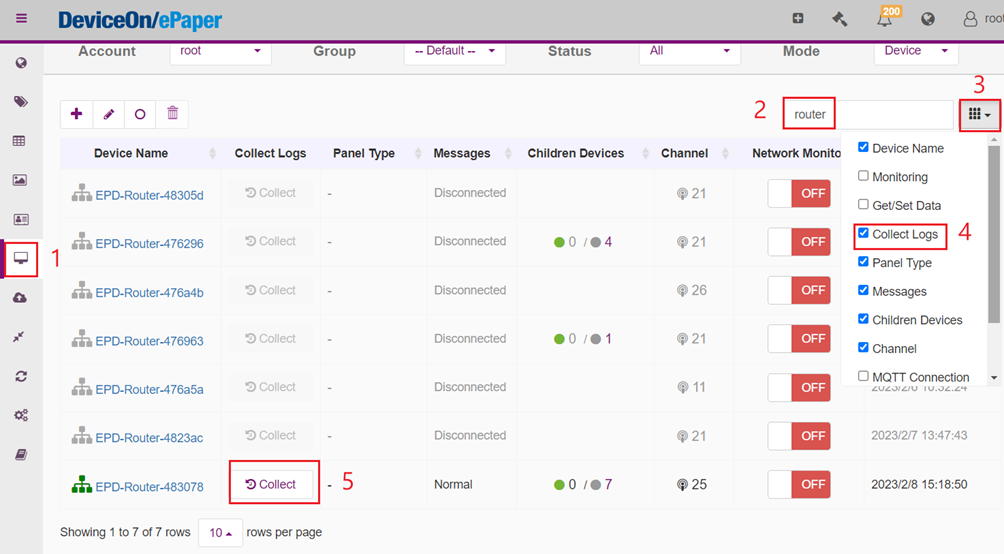This screenshot has height=554, width=1004.
Task: Click the tags icon in sidebar
Action: coord(20,102)
